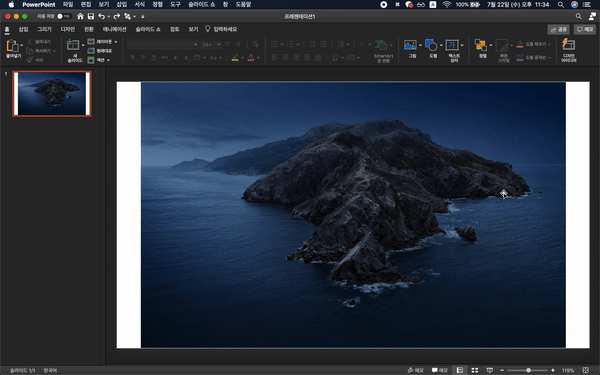Click the zoom out minus button

coord(502,370)
